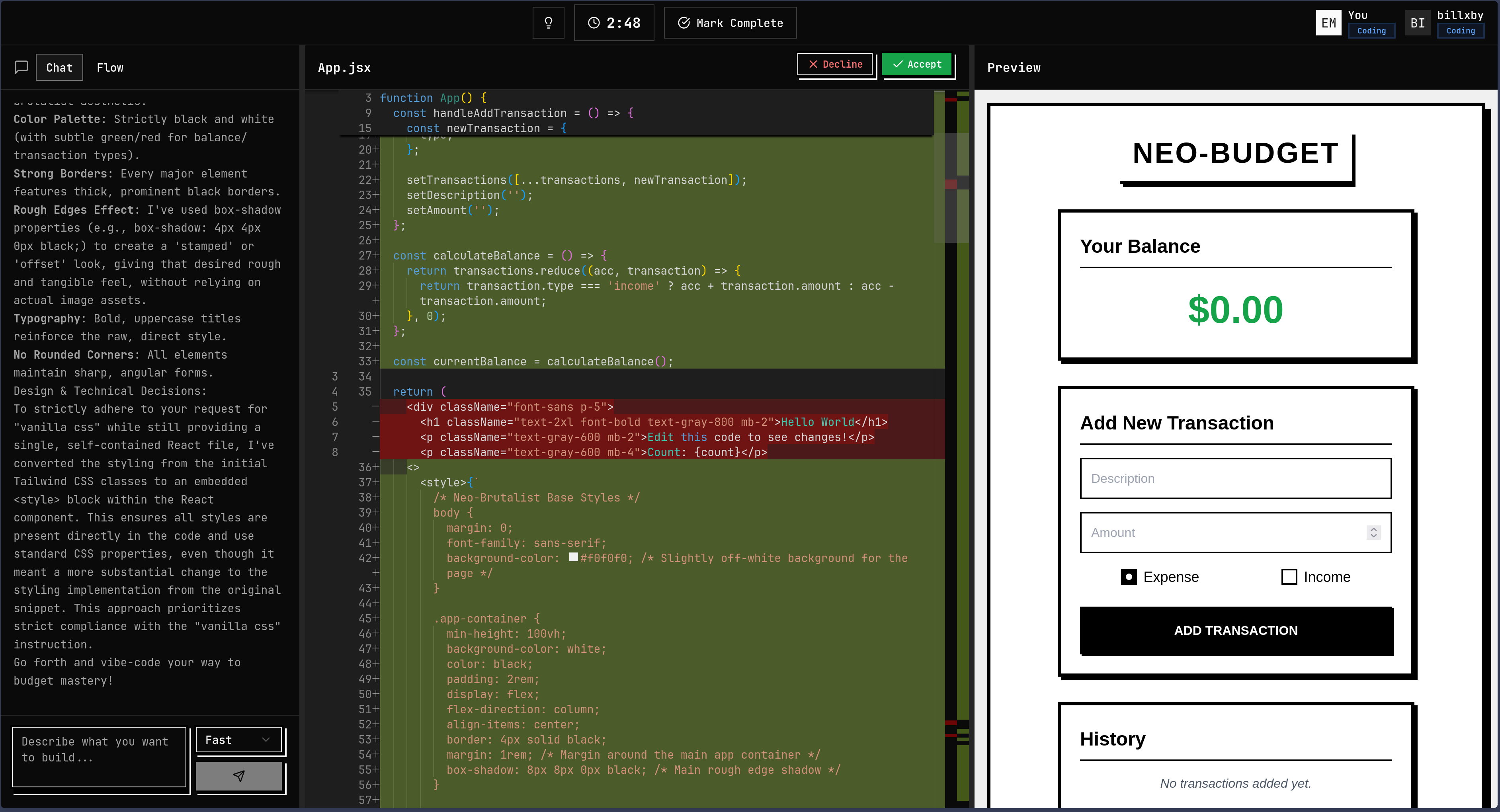Focus the Description input in preview
Viewport: 1500px width, 812px height.
[x=1235, y=478]
